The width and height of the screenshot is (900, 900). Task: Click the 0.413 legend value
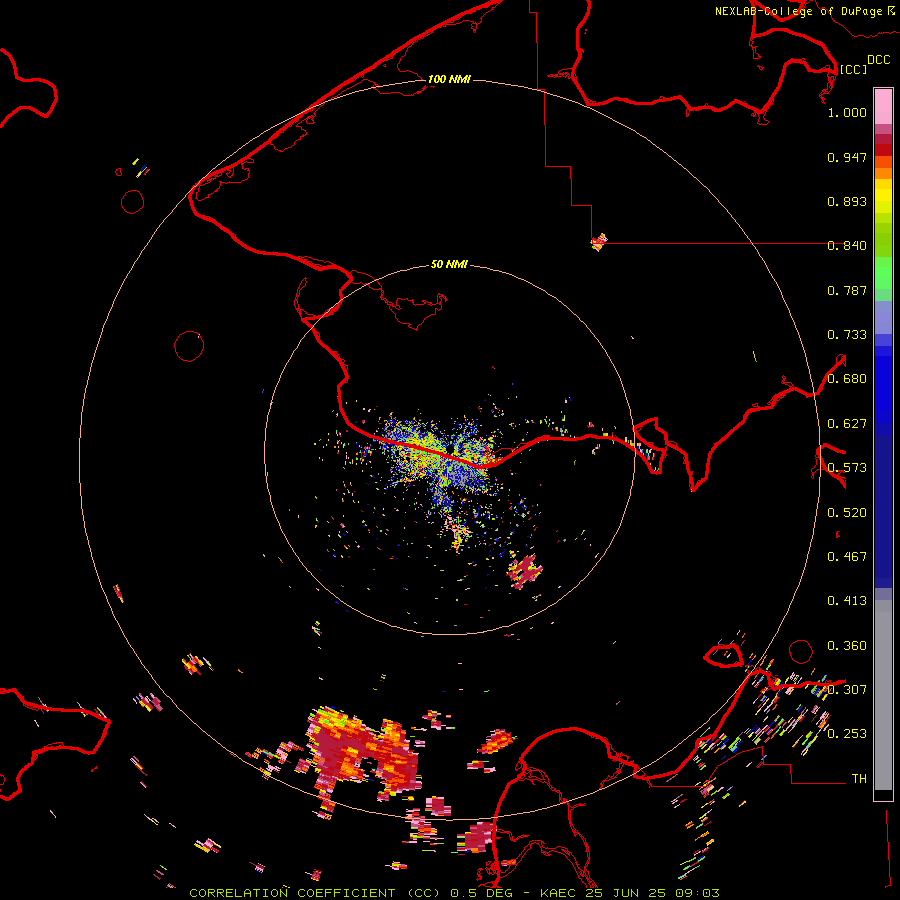coord(847,601)
